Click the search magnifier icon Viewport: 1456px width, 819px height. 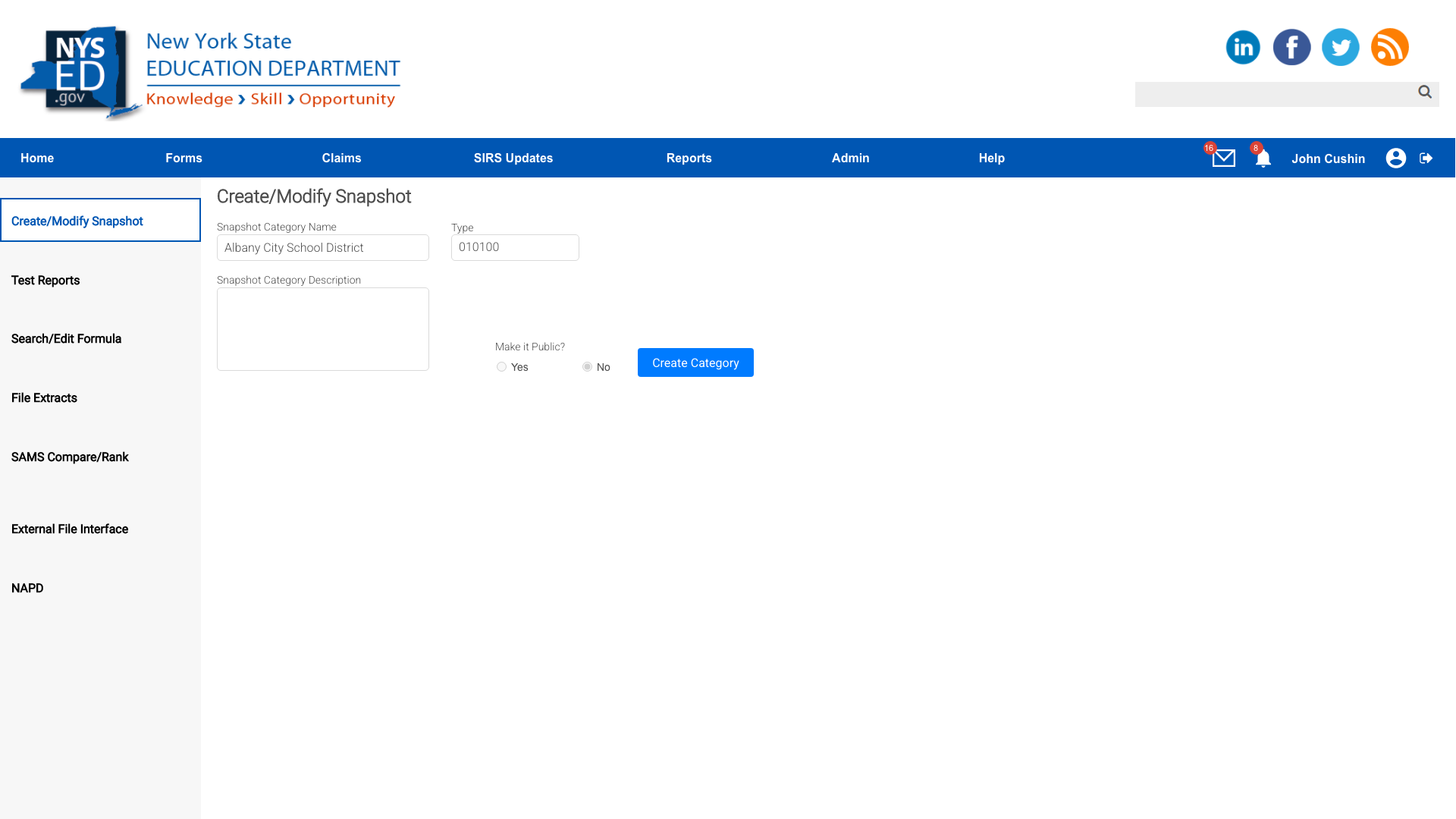coord(1425,92)
